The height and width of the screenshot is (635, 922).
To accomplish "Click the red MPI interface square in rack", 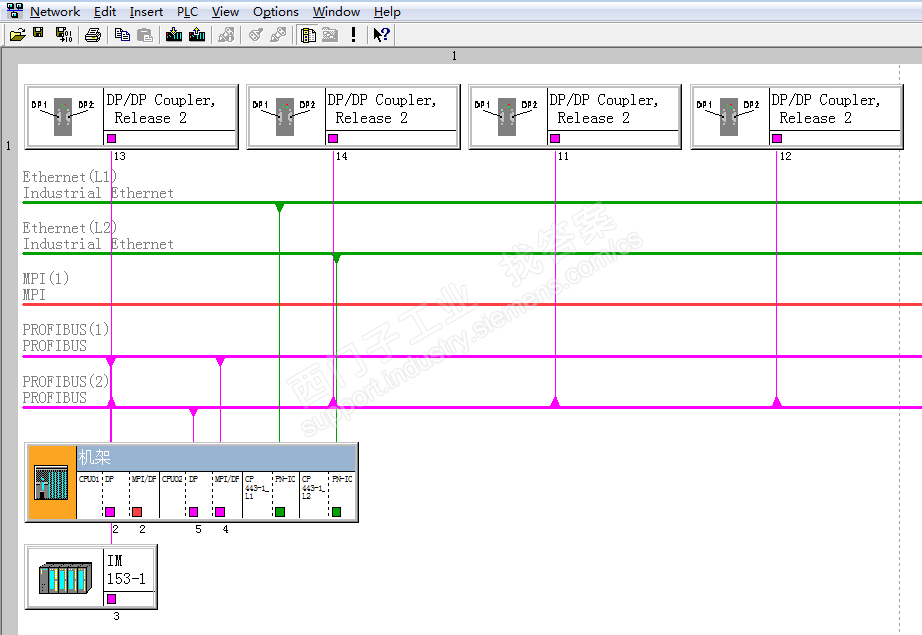I will pyautogui.click(x=137, y=512).
